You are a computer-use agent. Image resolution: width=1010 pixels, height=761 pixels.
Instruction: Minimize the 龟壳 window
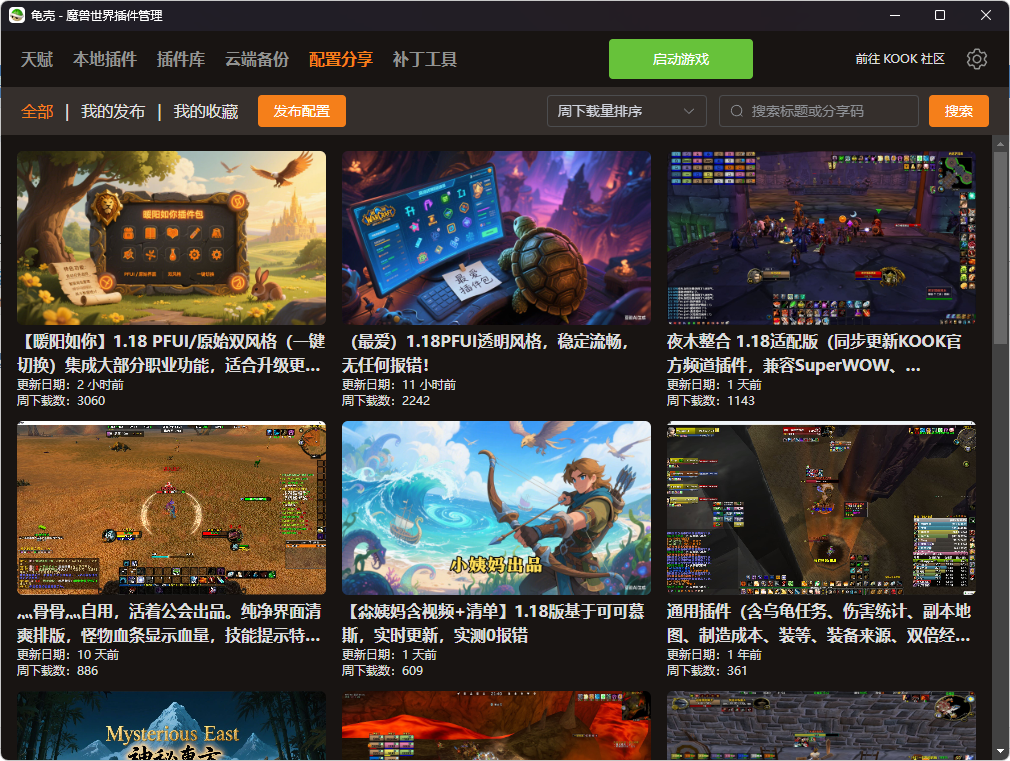895,15
